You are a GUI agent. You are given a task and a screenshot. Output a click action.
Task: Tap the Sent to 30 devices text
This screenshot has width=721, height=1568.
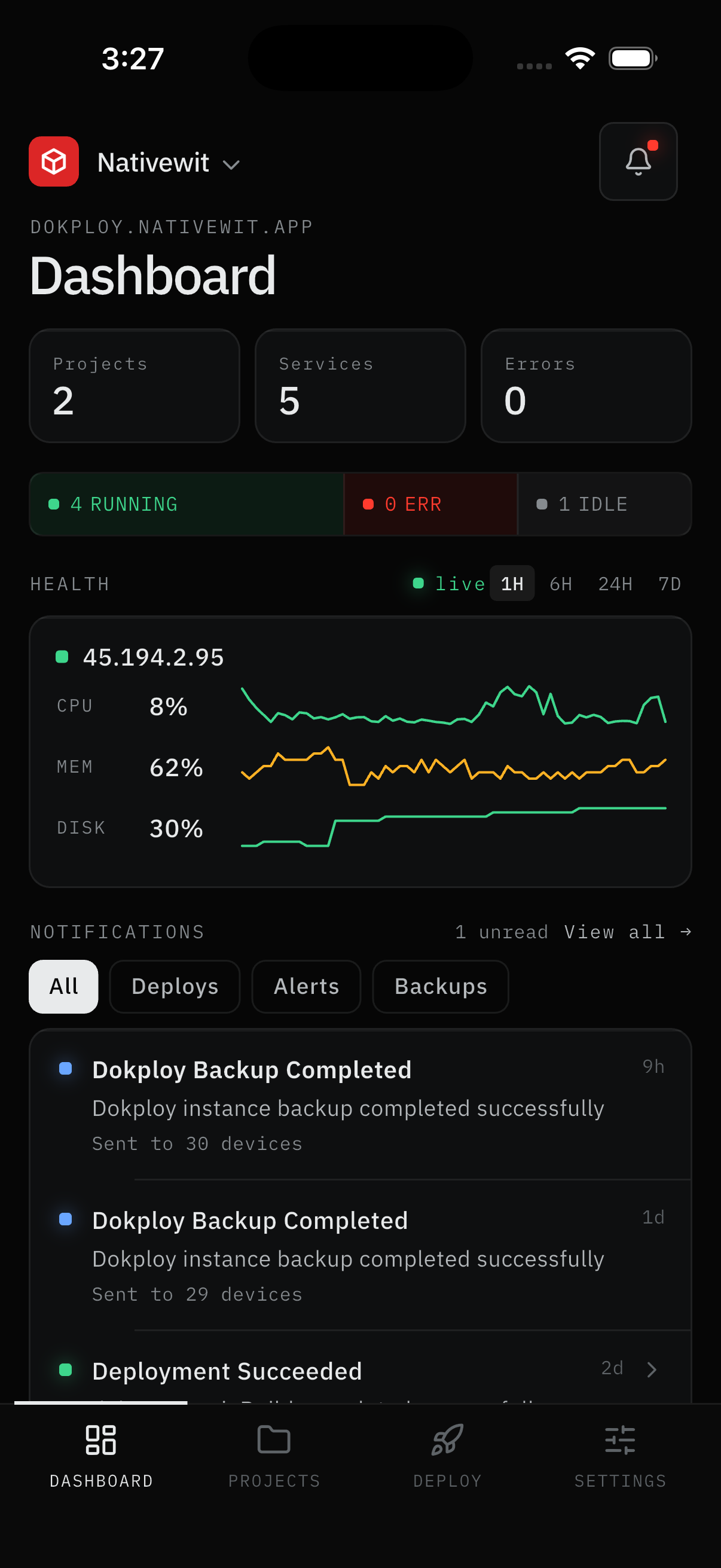click(x=197, y=1144)
